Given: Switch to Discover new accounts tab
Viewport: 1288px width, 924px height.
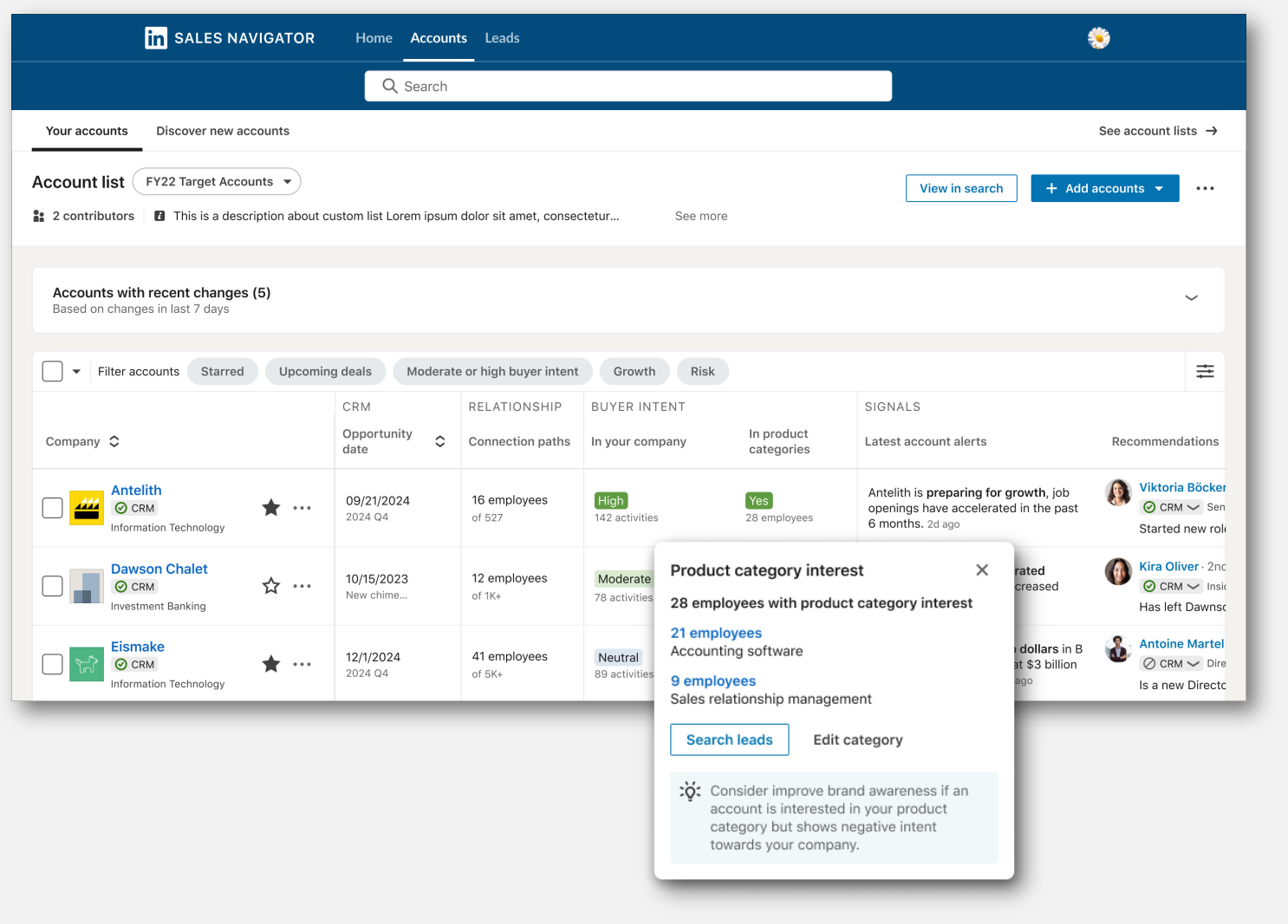Looking at the screenshot, I should [x=223, y=131].
